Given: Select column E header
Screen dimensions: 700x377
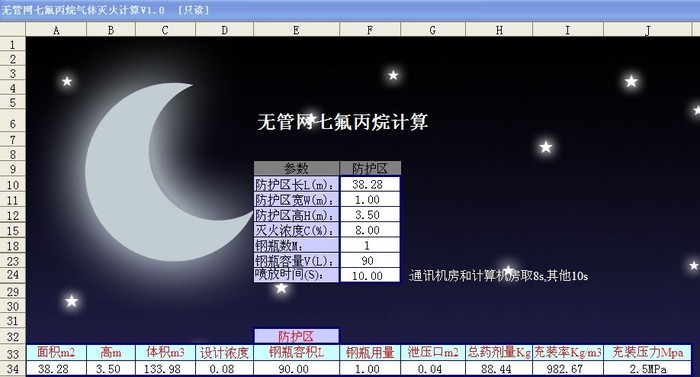Looking at the screenshot, I should [x=296, y=30].
